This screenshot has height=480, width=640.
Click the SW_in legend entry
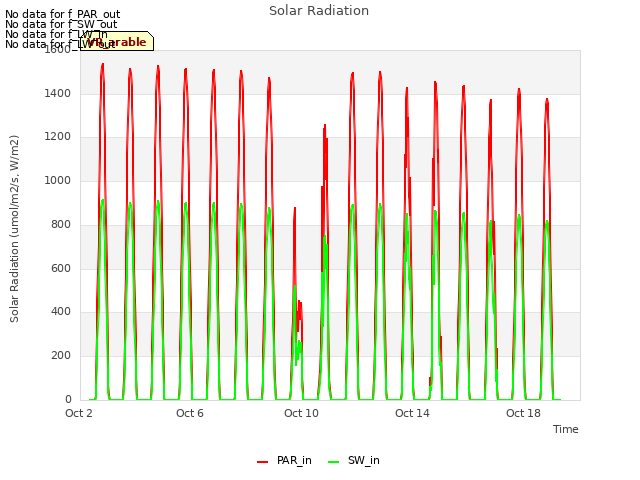[x=354, y=460]
